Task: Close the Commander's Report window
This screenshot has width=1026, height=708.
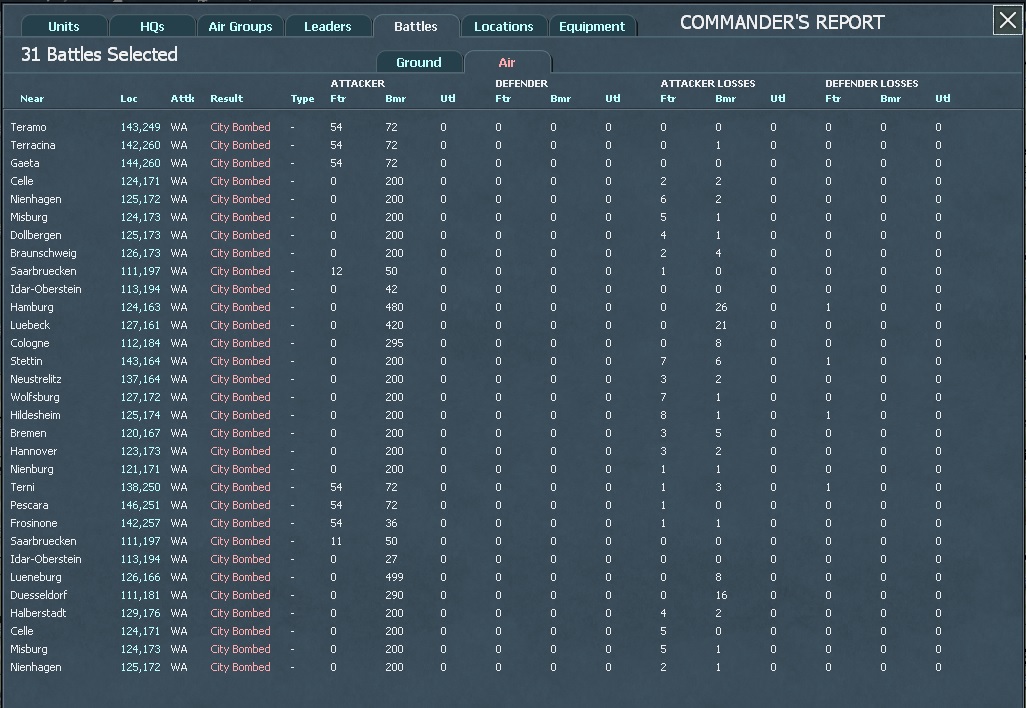Action: click(x=1008, y=20)
